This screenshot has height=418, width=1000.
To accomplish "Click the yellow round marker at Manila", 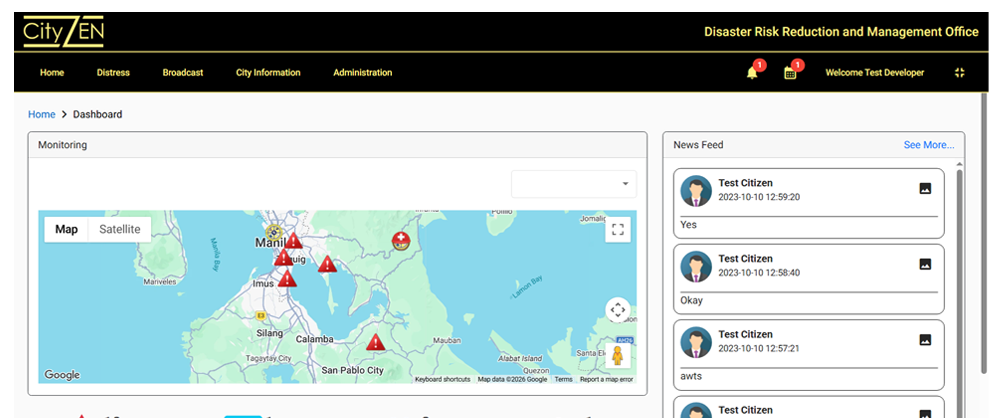I will pyautogui.click(x=274, y=232).
